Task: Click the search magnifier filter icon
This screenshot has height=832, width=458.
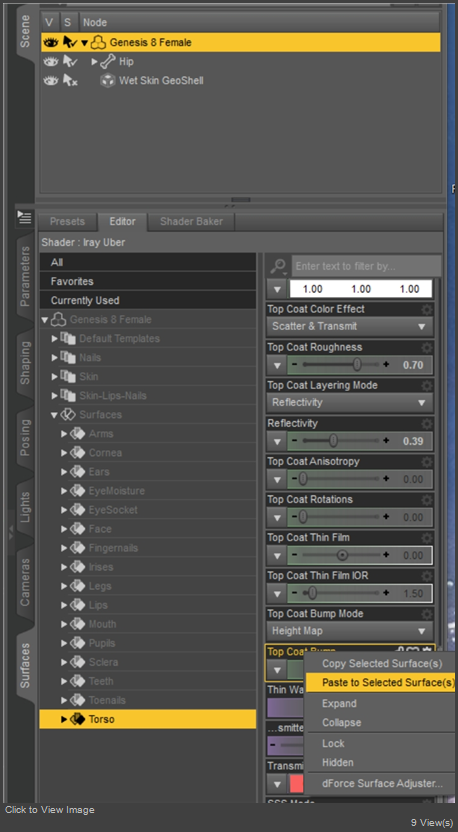Action: click(x=278, y=266)
